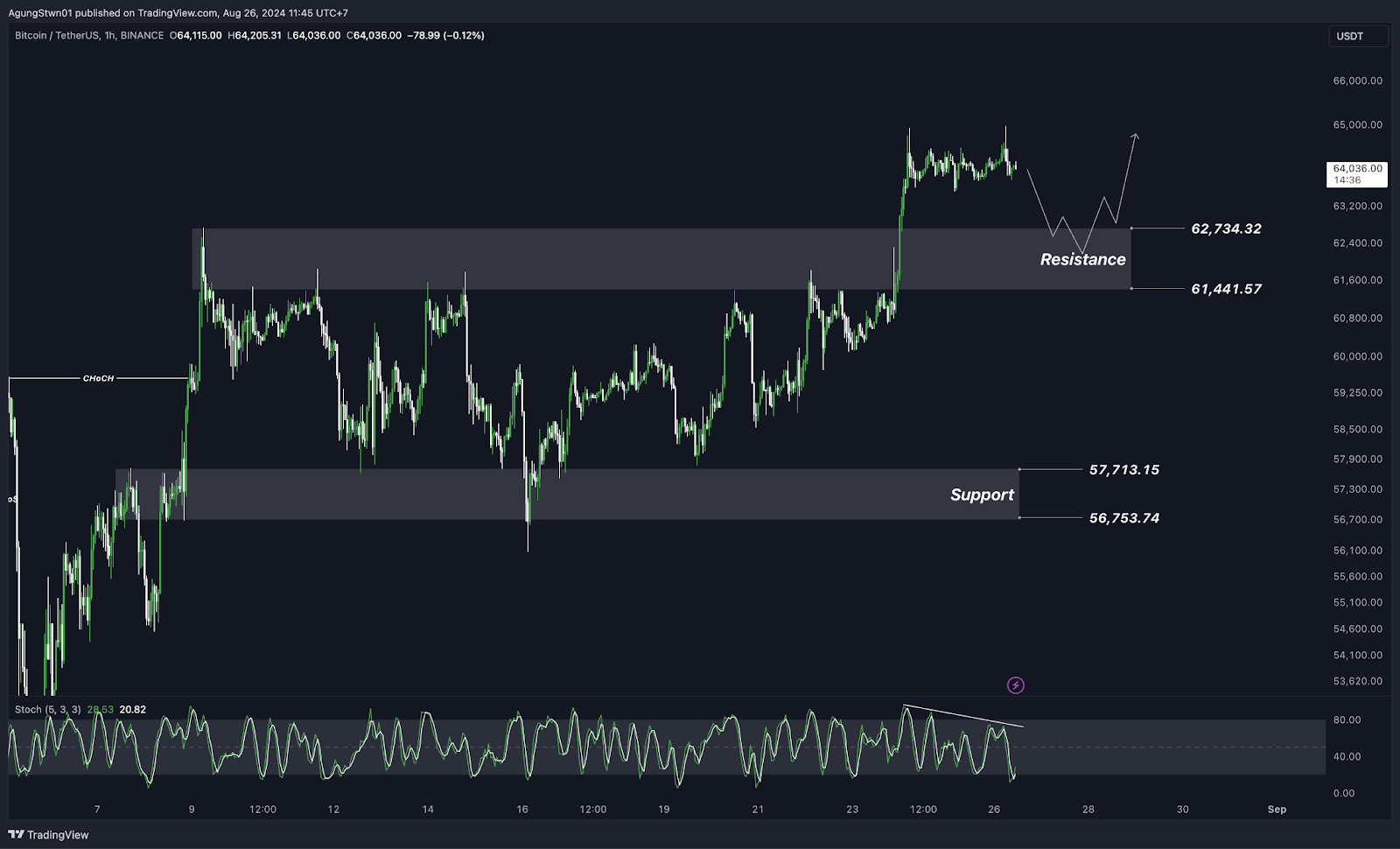Click the 63,200.00 price axis label
The height and width of the screenshot is (849, 1400).
point(1357,207)
